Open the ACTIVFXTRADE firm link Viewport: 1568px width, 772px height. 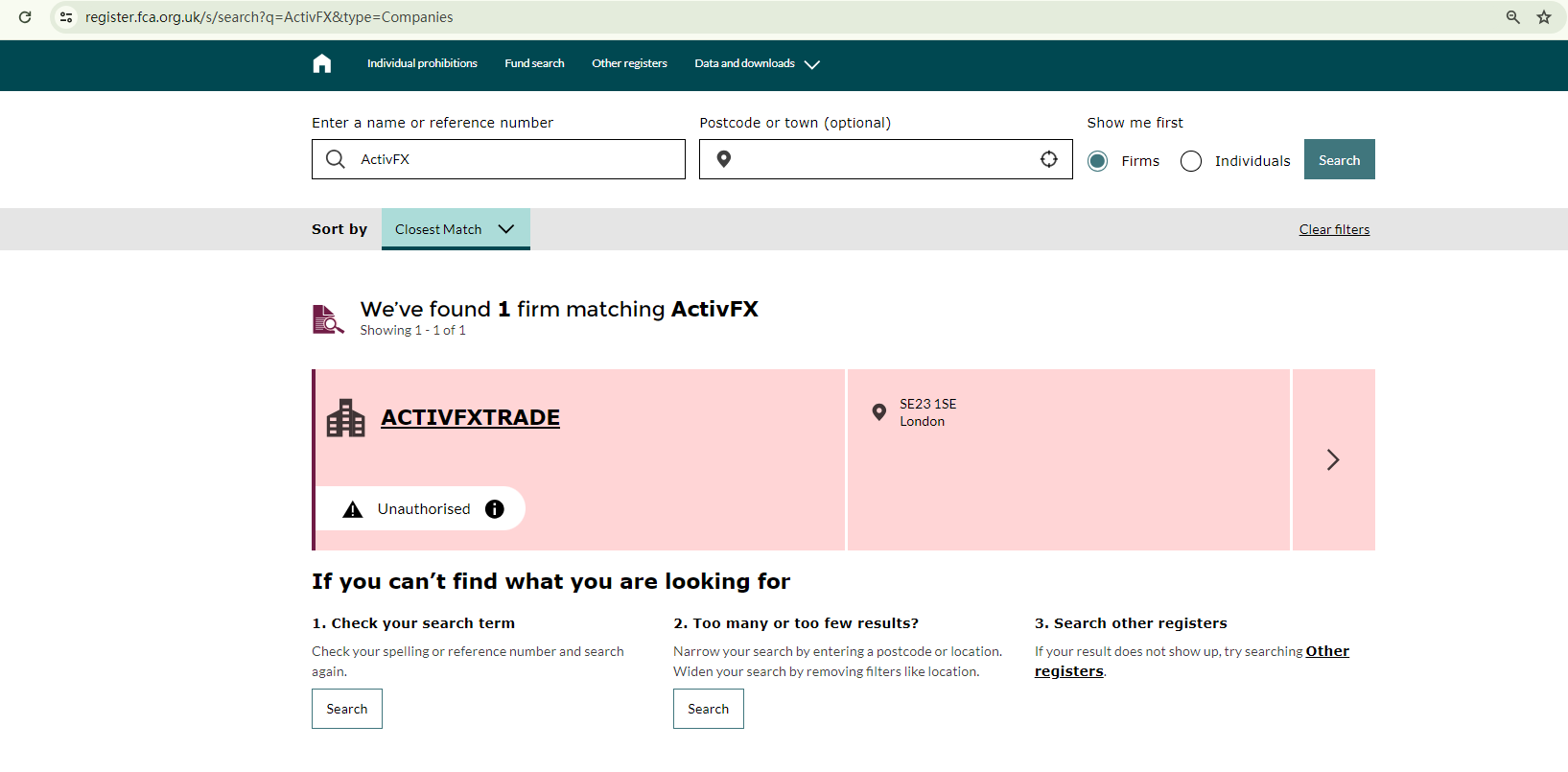pyautogui.click(x=470, y=418)
